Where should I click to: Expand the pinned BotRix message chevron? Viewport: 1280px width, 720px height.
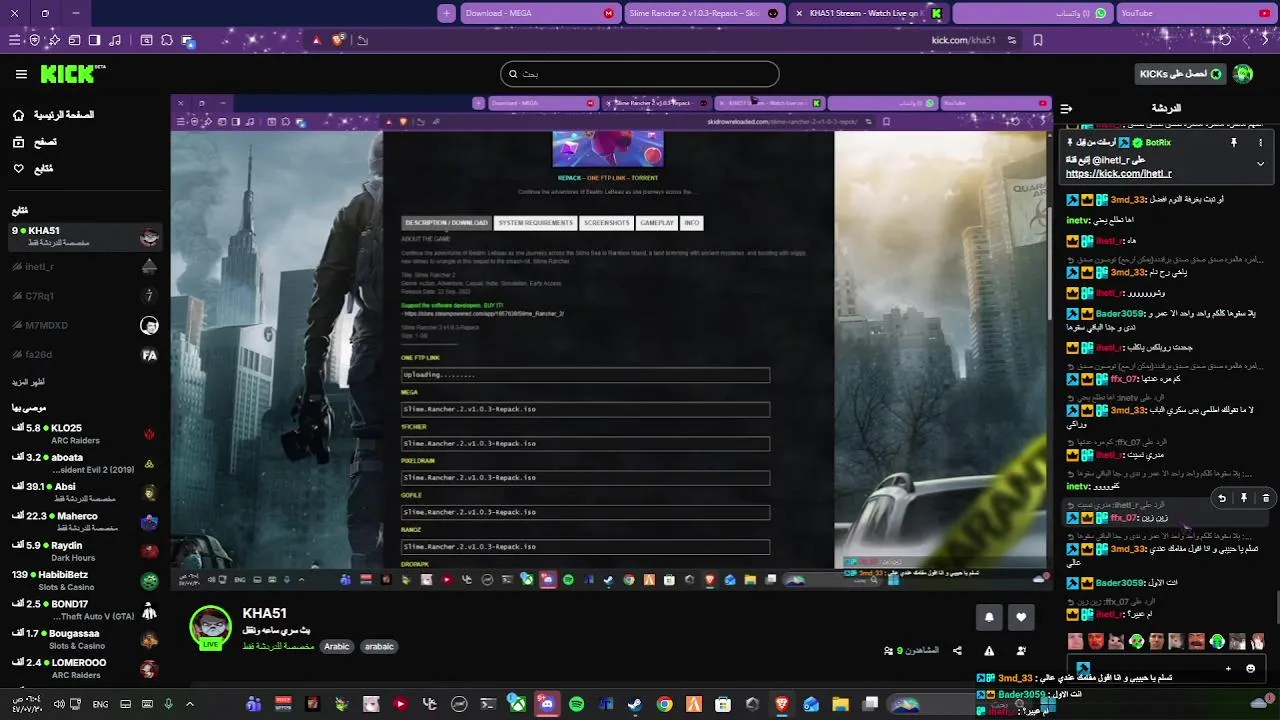click(x=1260, y=163)
